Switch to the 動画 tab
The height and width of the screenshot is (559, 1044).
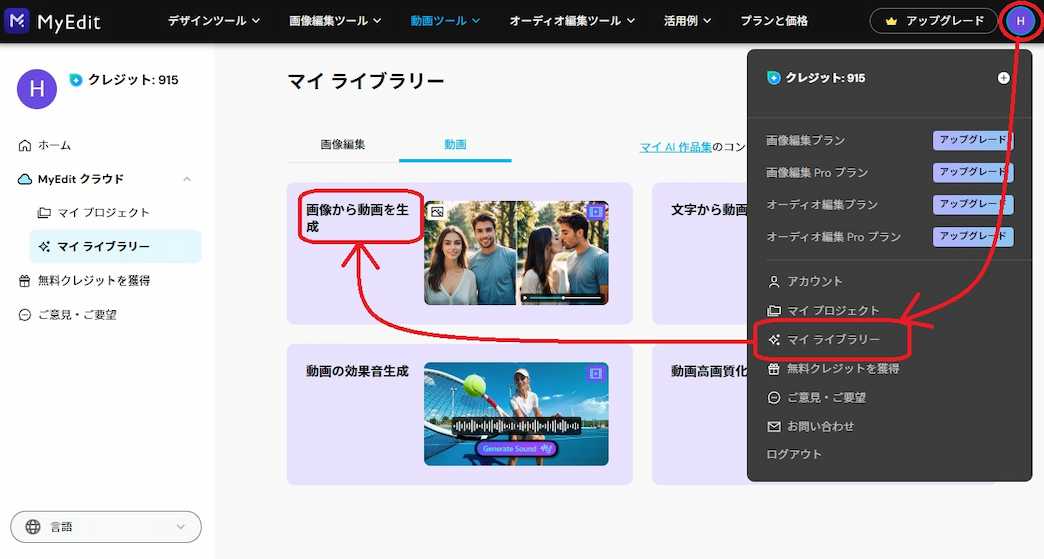(455, 144)
